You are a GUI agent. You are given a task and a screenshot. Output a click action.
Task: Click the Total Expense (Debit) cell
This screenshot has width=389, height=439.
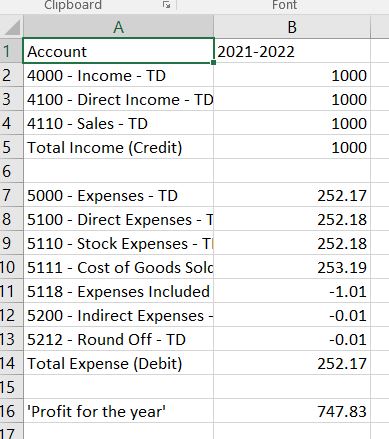point(119,363)
